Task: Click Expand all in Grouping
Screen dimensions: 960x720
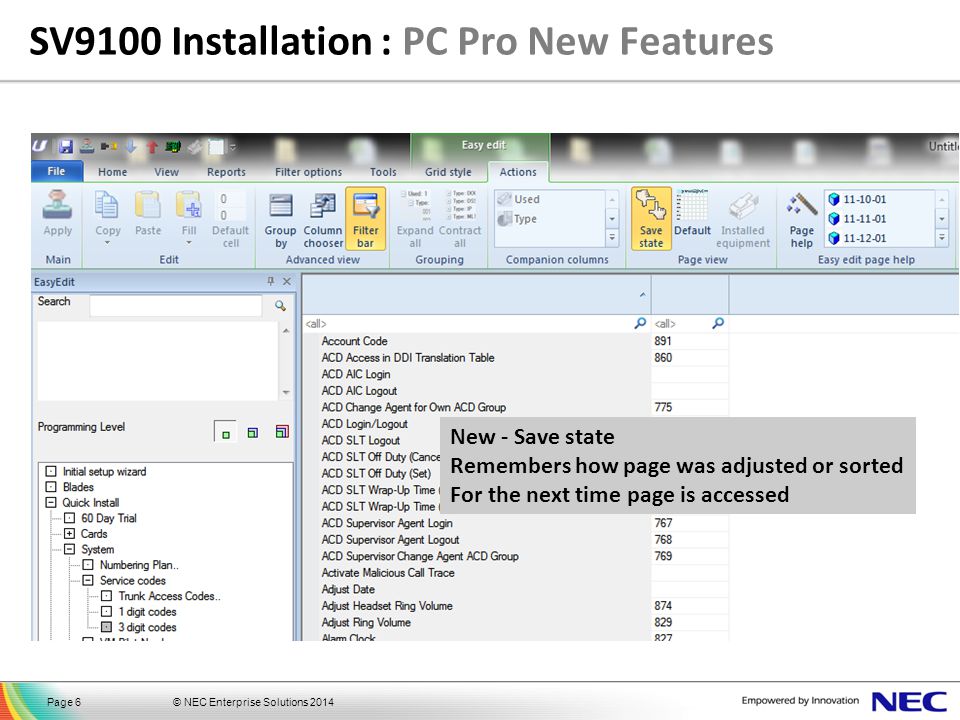Action: pos(415,219)
